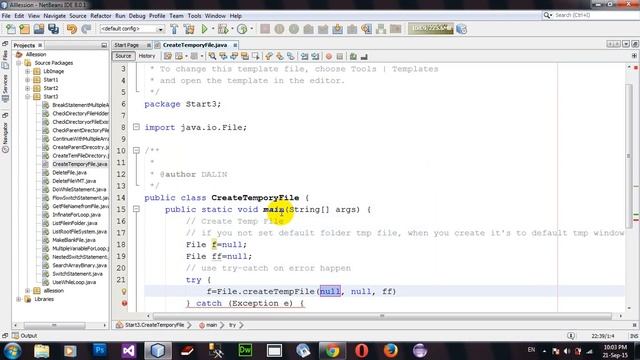640x360 pixels.
Task: Click the Windows Start button
Action: tap(12, 351)
